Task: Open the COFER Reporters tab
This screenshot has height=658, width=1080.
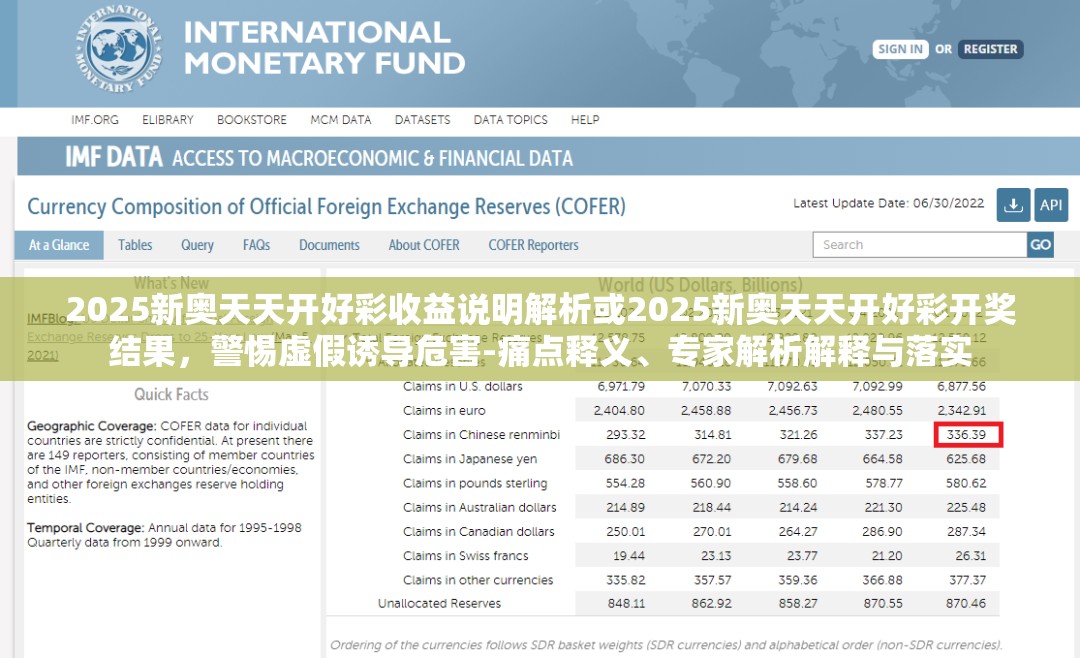Action: click(x=533, y=245)
